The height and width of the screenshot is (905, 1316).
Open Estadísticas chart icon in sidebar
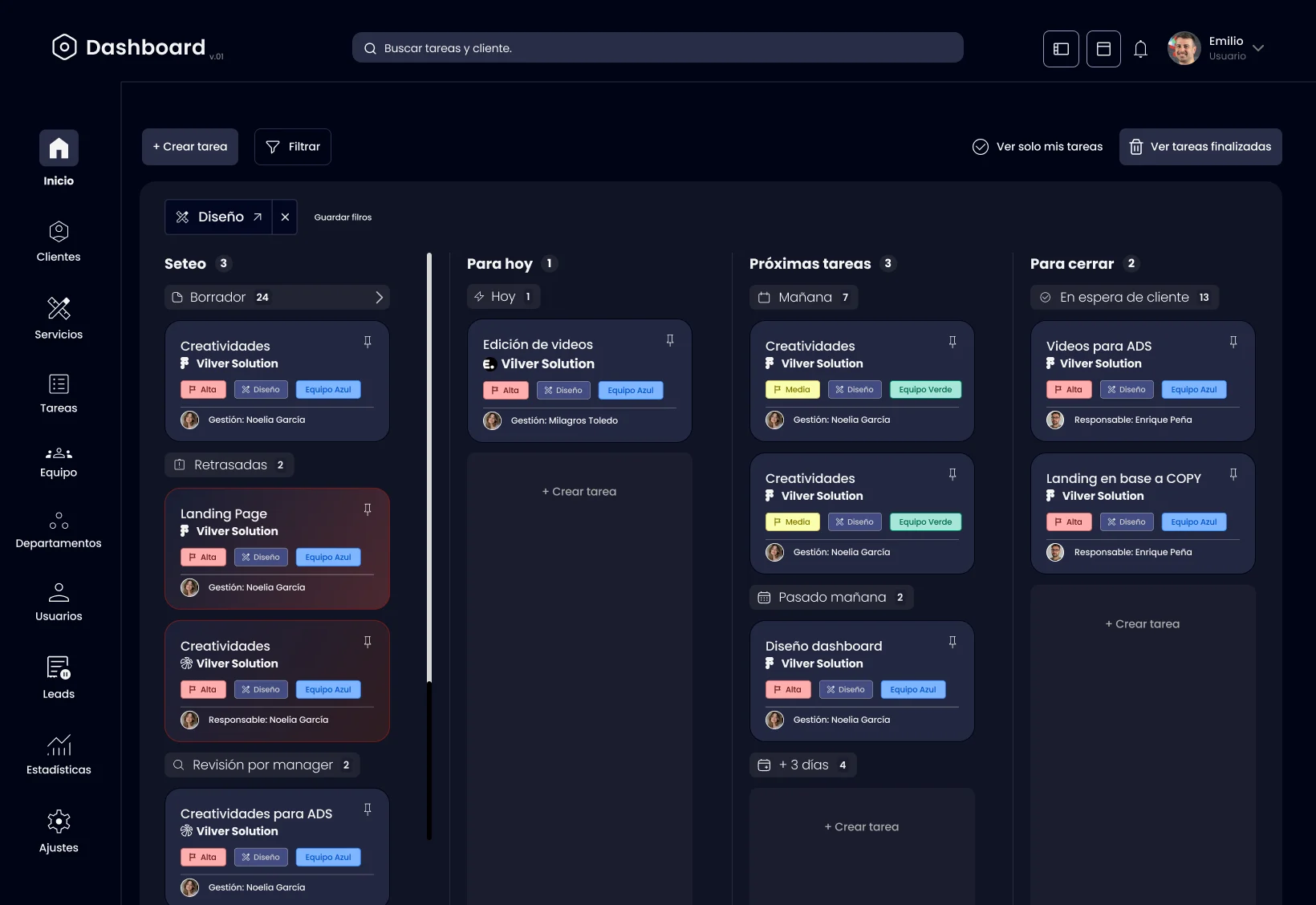pos(59,746)
